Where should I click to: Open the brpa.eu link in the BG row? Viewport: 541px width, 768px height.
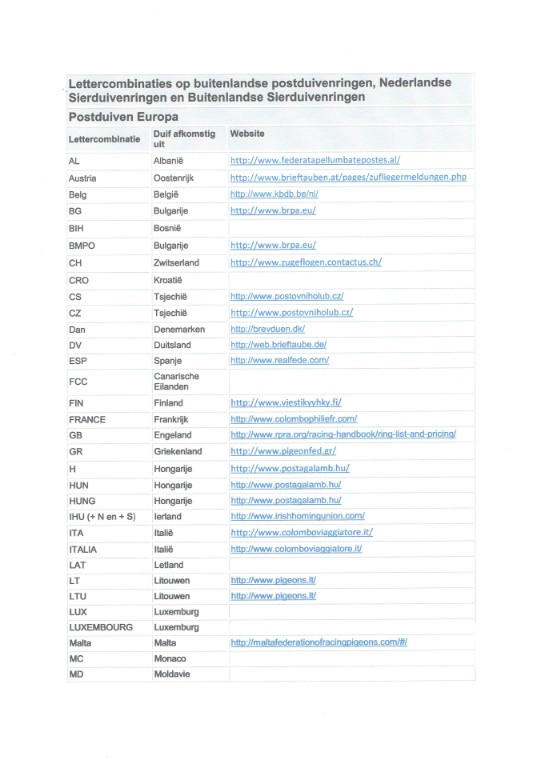click(273, 211)
